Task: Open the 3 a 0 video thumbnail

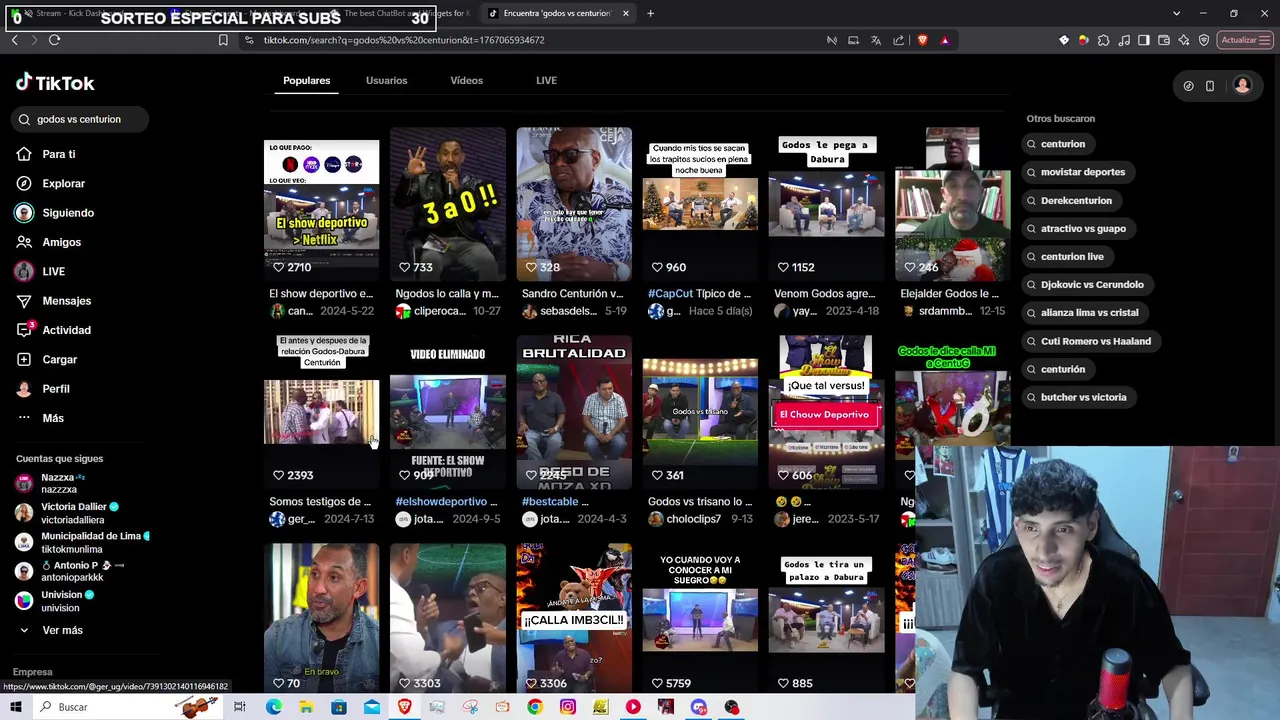Action: [447, 204]
